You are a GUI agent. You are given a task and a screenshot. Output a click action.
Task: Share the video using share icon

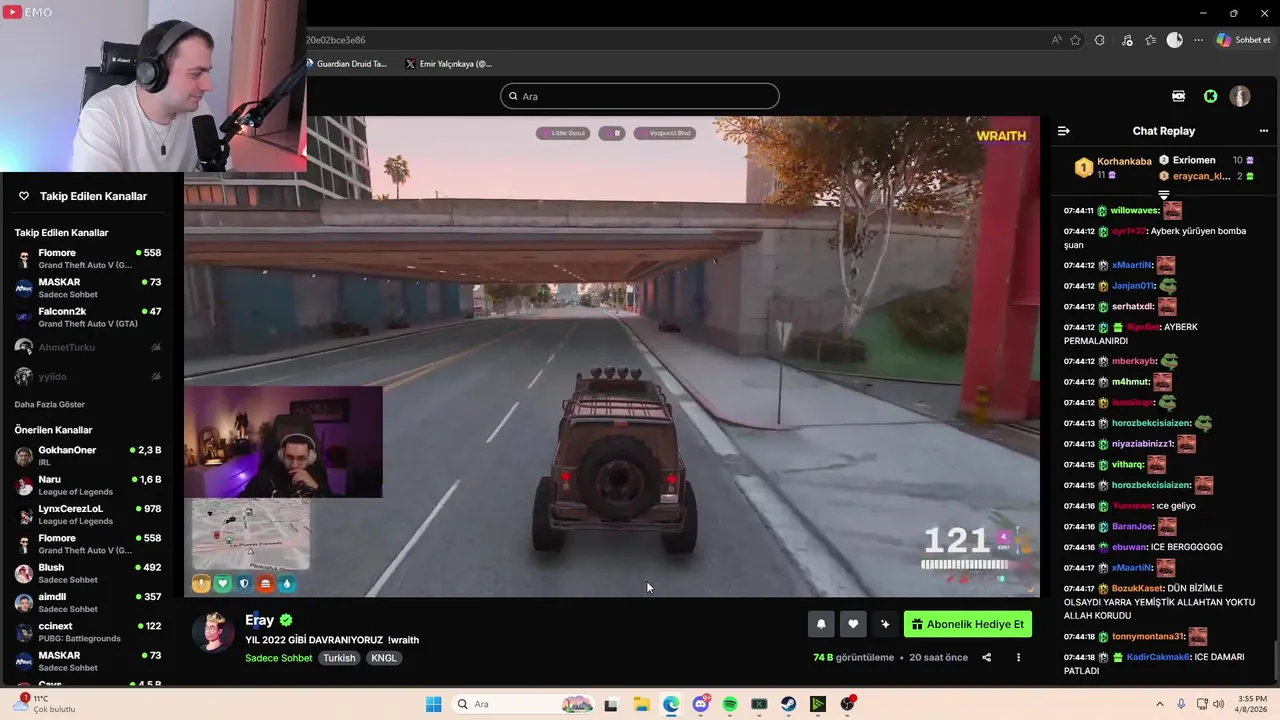987,657
